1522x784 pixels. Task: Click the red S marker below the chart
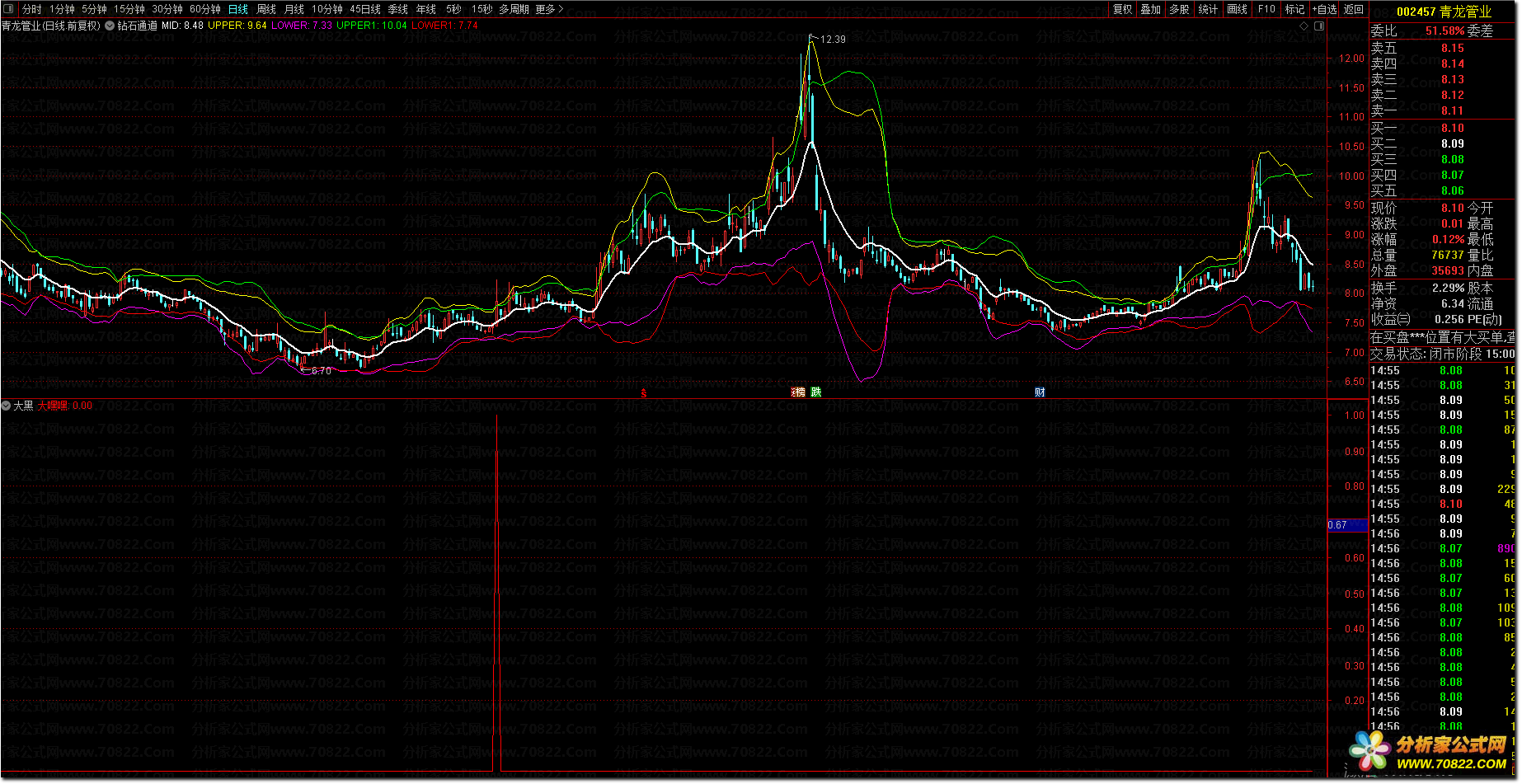(x=644, y=392)
